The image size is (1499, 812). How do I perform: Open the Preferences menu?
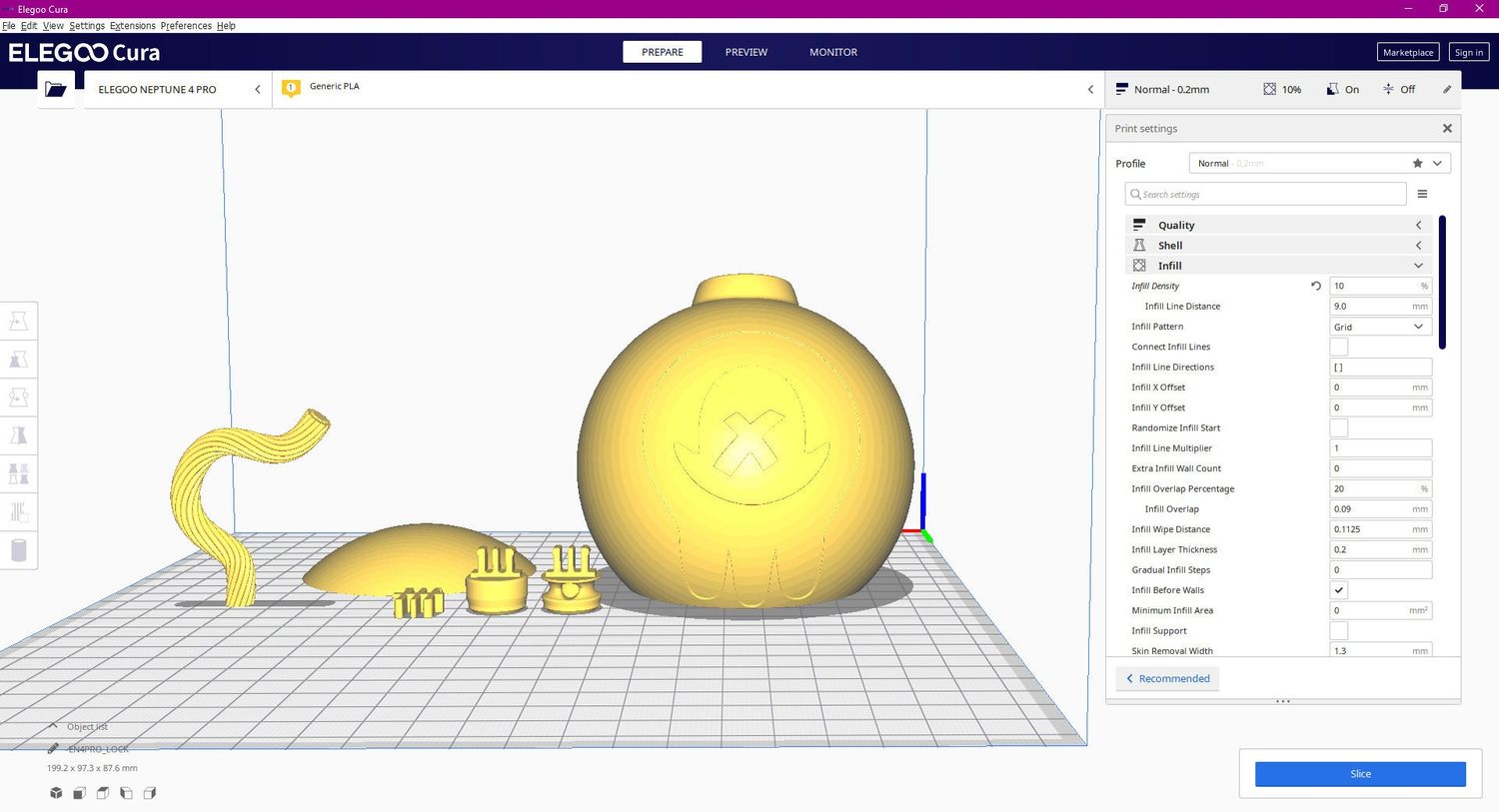click(x=186, y=26)
